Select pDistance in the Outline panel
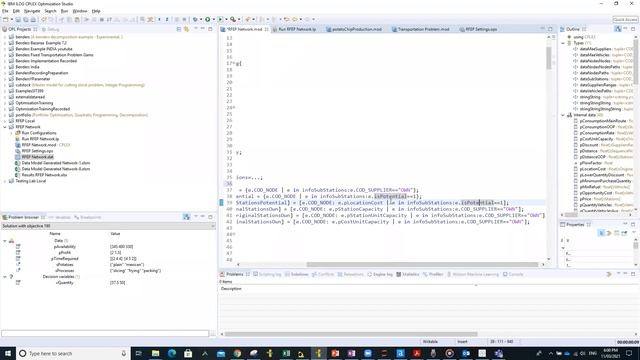 click(589, 151)
